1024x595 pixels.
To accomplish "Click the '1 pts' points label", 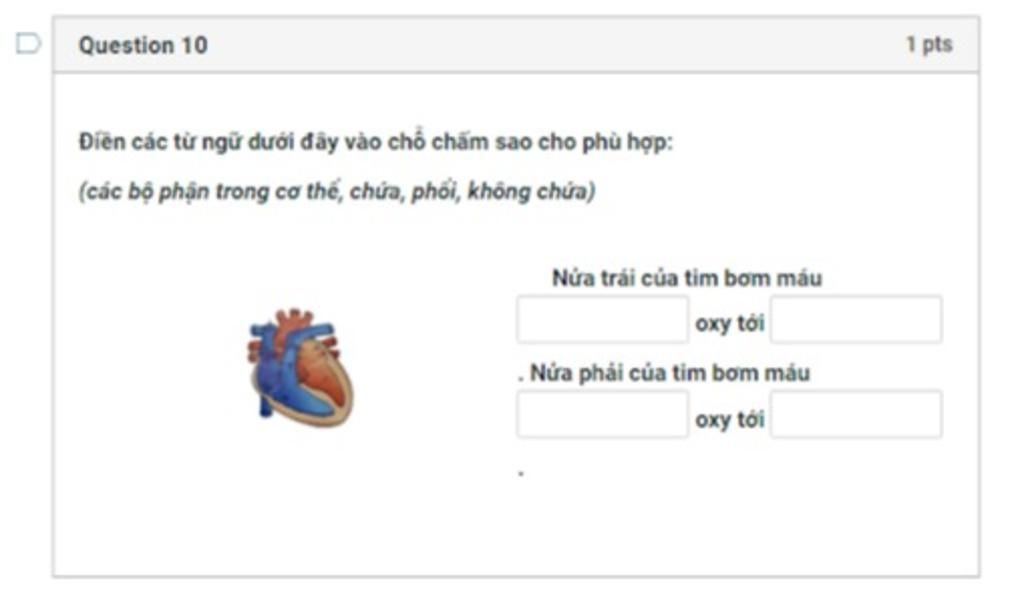I will pyautogui.click(x=929, y=44).
